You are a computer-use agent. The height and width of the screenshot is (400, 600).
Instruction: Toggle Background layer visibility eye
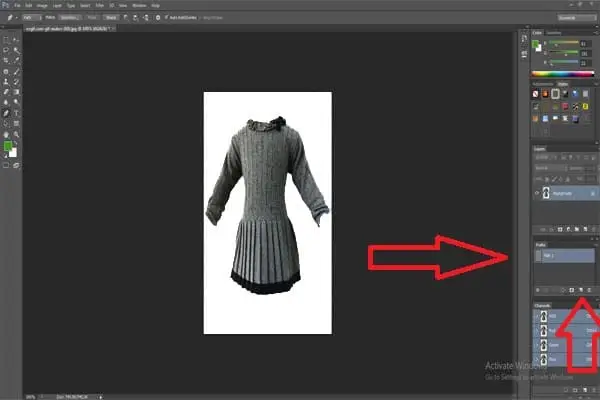click(537, 193)
